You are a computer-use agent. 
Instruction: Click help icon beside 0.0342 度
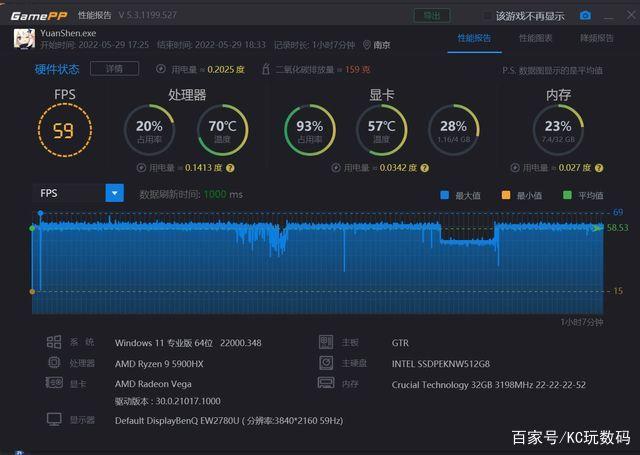tap(424, 168)
